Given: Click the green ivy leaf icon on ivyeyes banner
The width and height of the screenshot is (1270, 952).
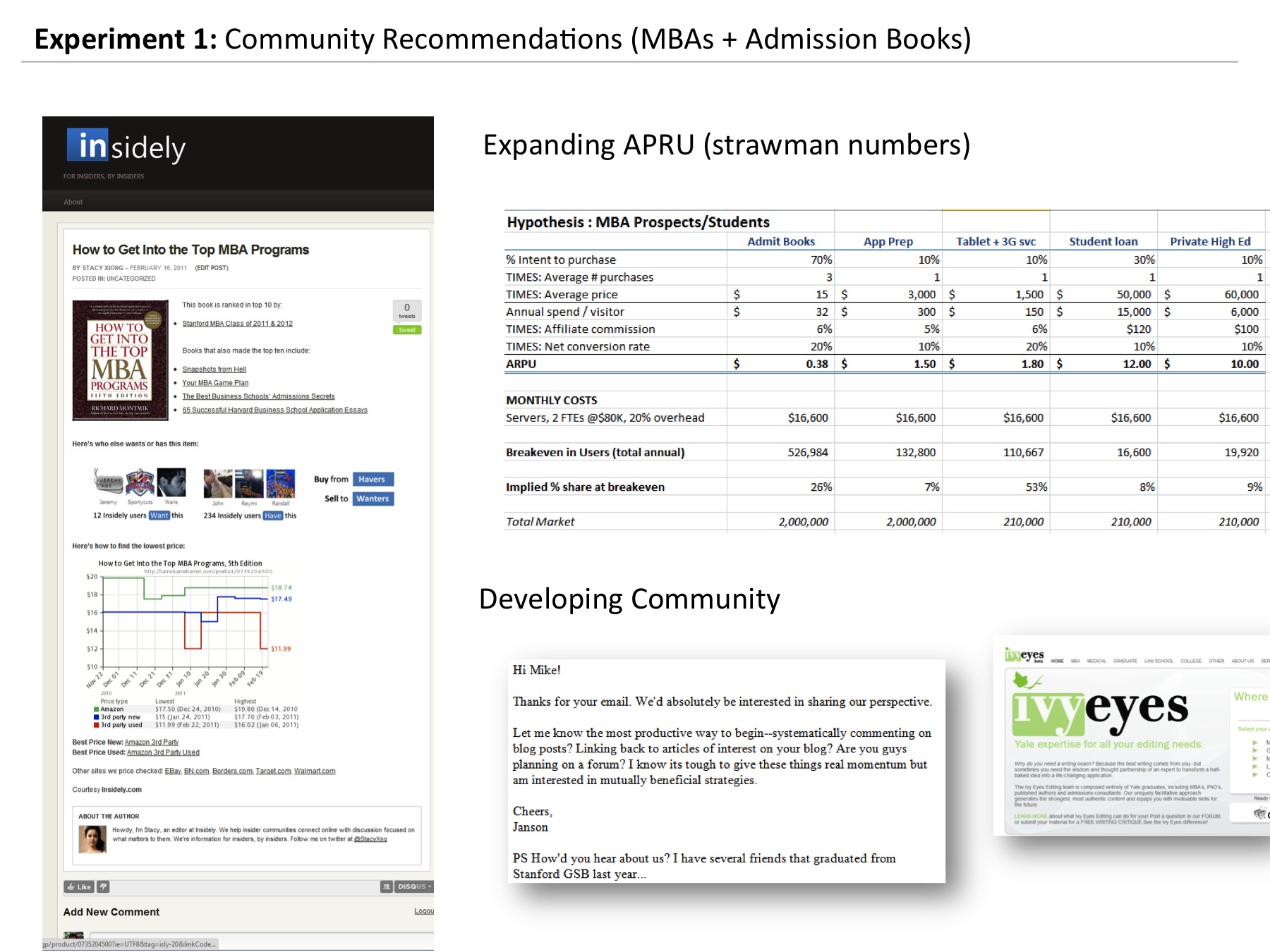Looking at the screenshot, I should (x=1027, y=681).
